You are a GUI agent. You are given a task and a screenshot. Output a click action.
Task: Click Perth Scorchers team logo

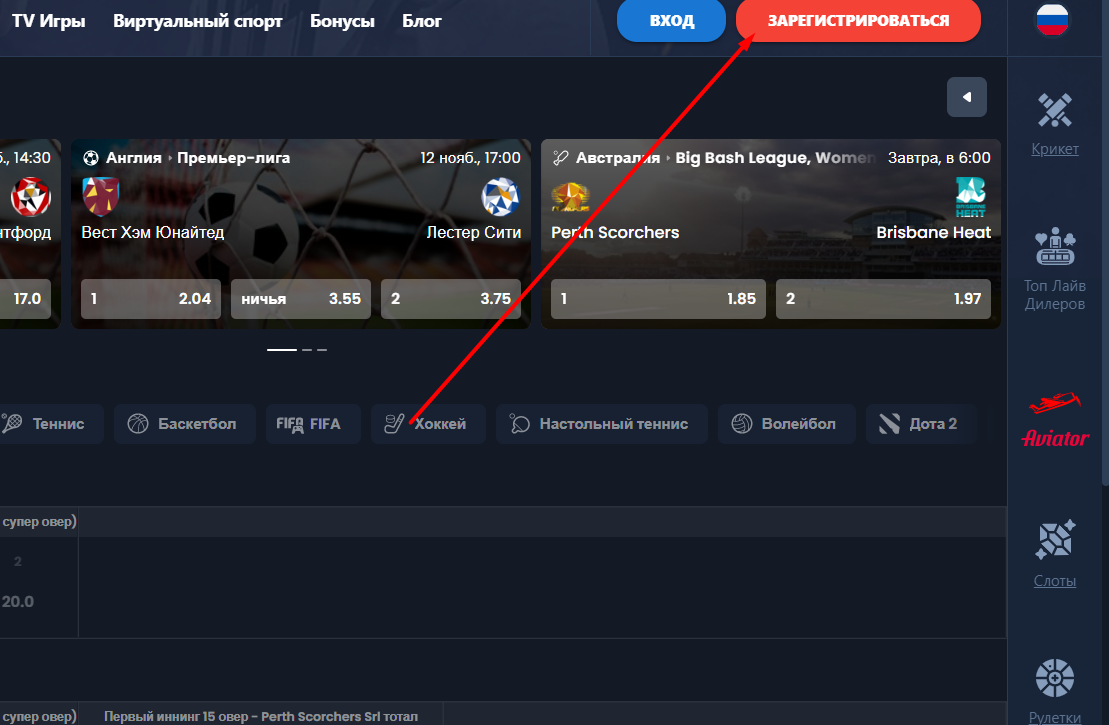click(x=570, y=197)
